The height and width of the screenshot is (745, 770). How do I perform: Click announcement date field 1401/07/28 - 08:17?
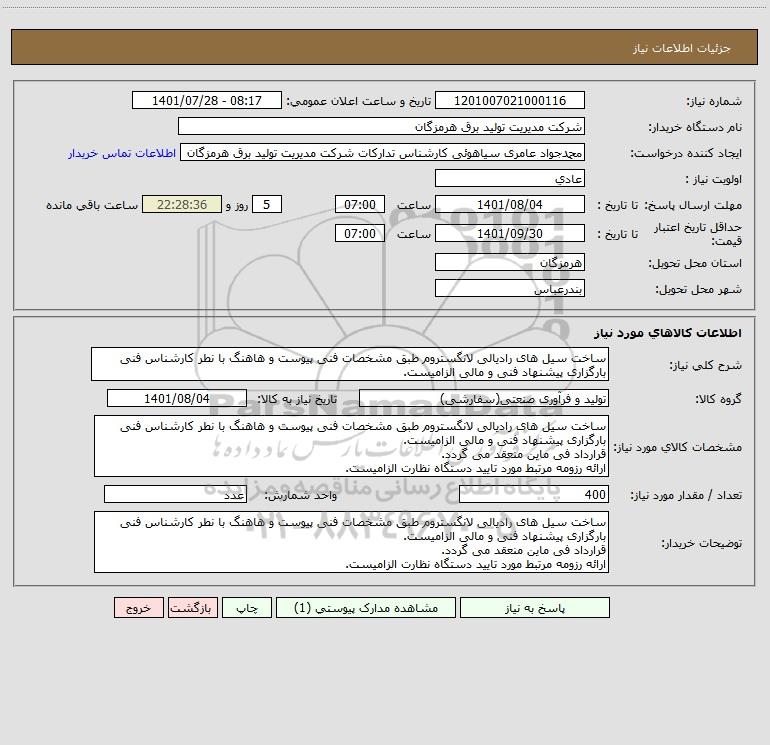pos(207,100)
